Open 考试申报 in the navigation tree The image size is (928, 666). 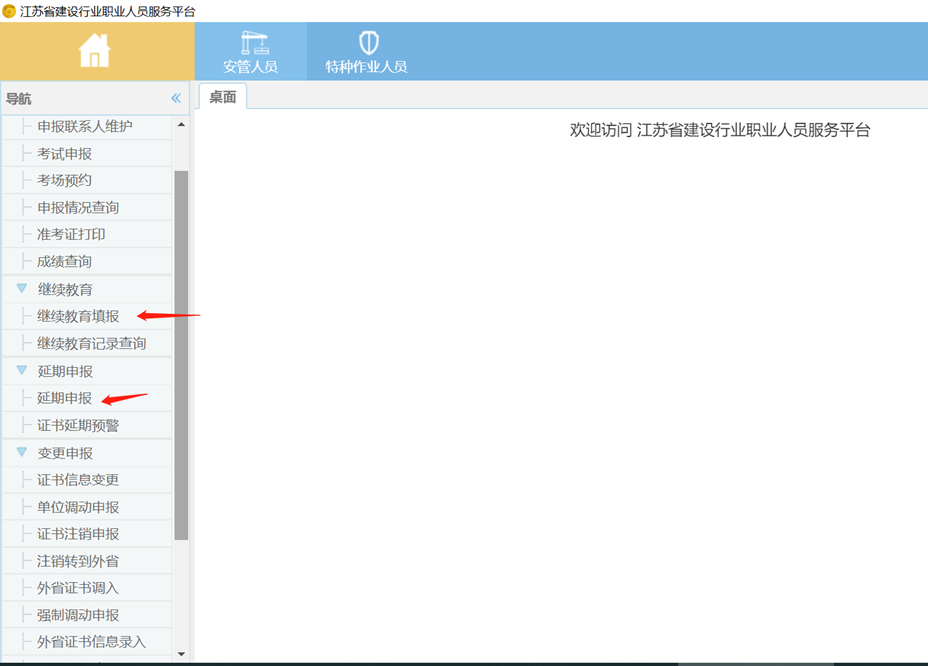pos(65,154)
